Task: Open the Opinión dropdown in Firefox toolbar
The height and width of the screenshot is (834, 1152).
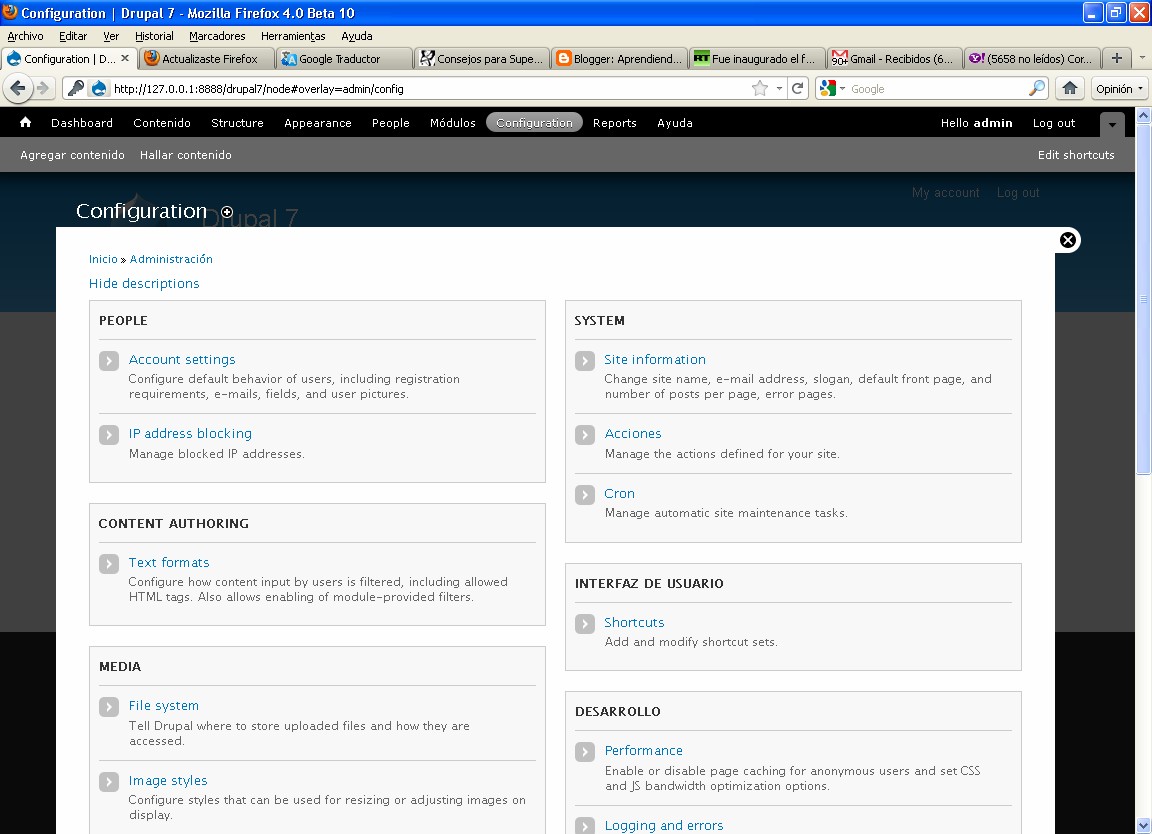Action: click(x=1119, y=89)
